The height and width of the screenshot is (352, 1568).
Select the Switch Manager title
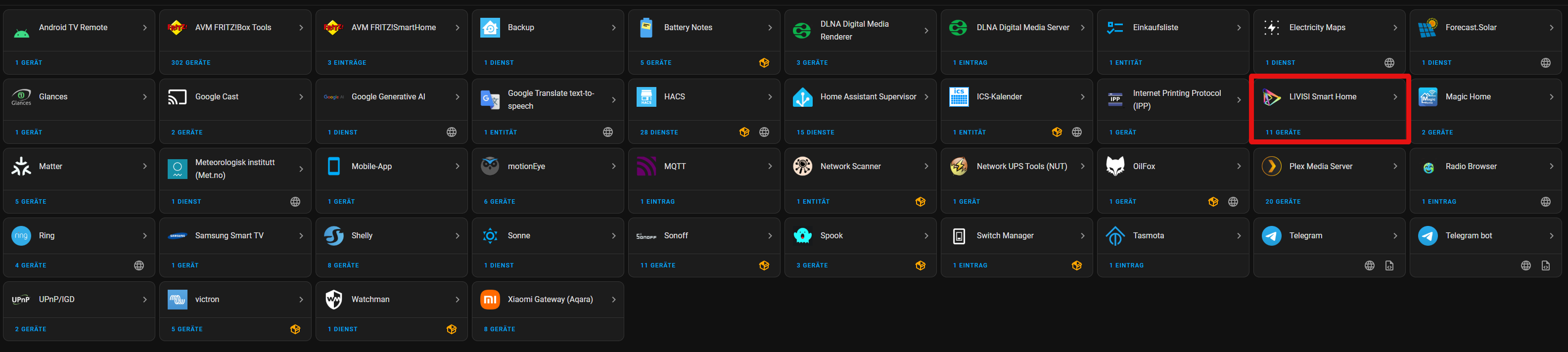(x=1005, y=235)
